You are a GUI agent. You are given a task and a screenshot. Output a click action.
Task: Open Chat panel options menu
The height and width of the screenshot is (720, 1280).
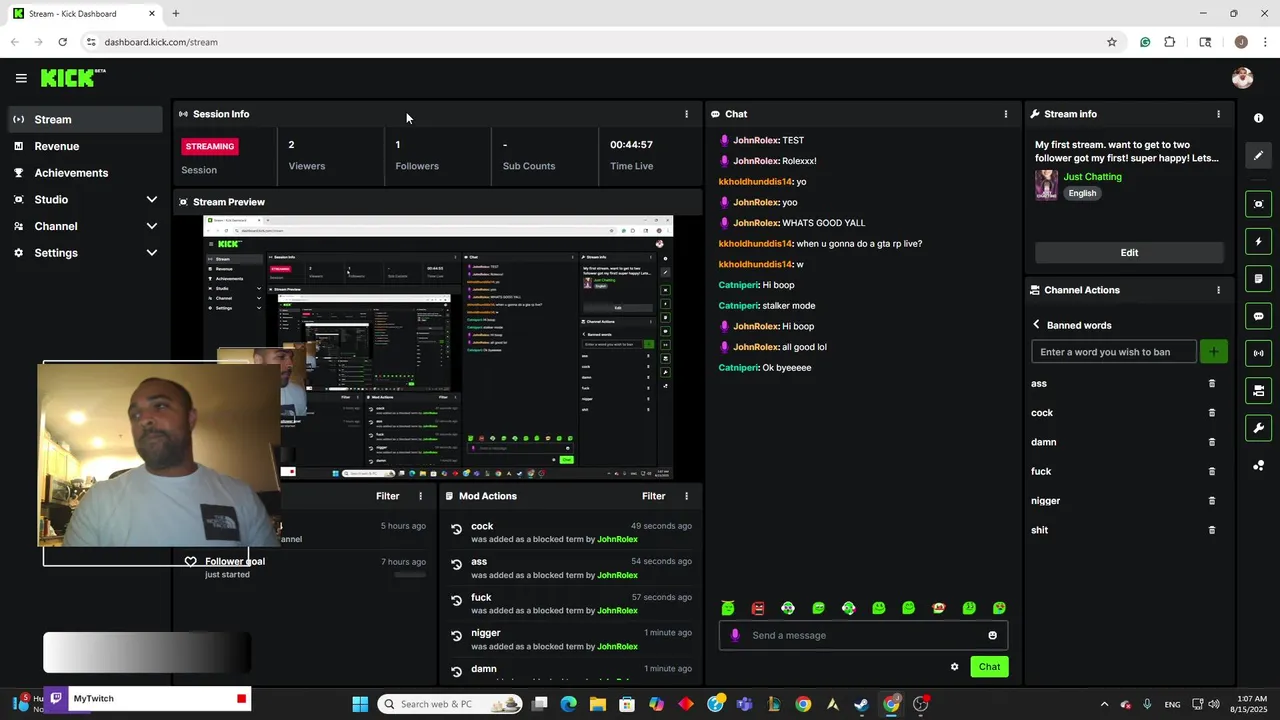[1006, 114]
